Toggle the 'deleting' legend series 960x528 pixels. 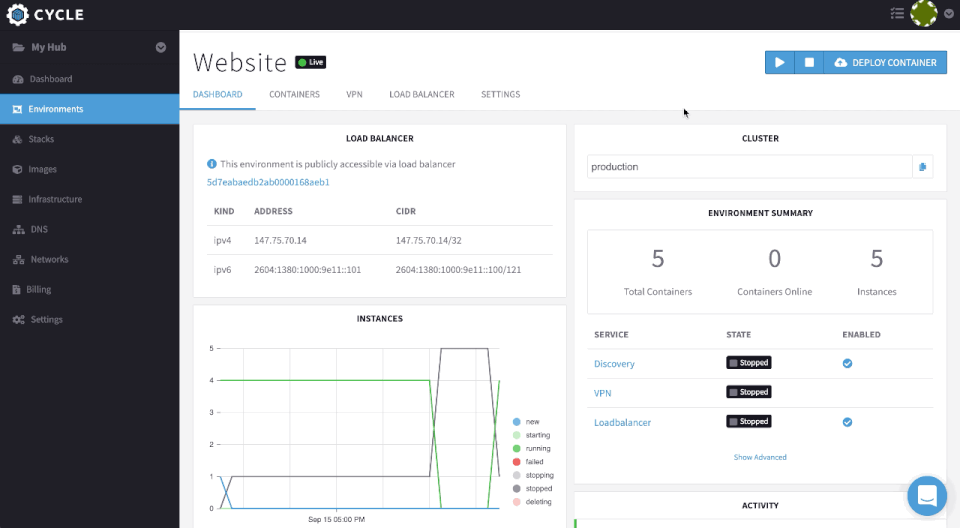532,502
